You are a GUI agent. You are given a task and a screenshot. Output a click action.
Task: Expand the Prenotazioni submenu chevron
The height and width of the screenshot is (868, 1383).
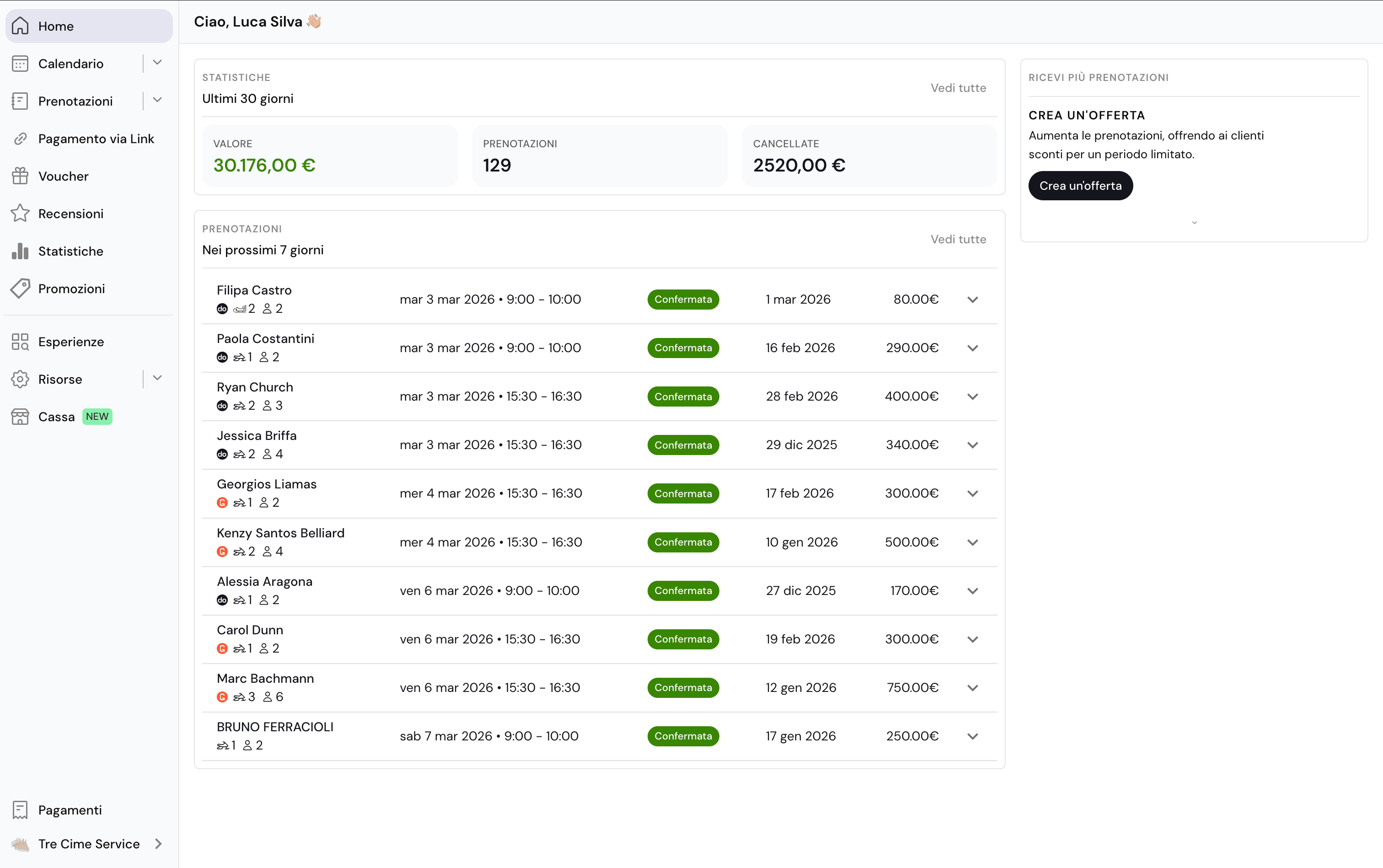point(157,100)
